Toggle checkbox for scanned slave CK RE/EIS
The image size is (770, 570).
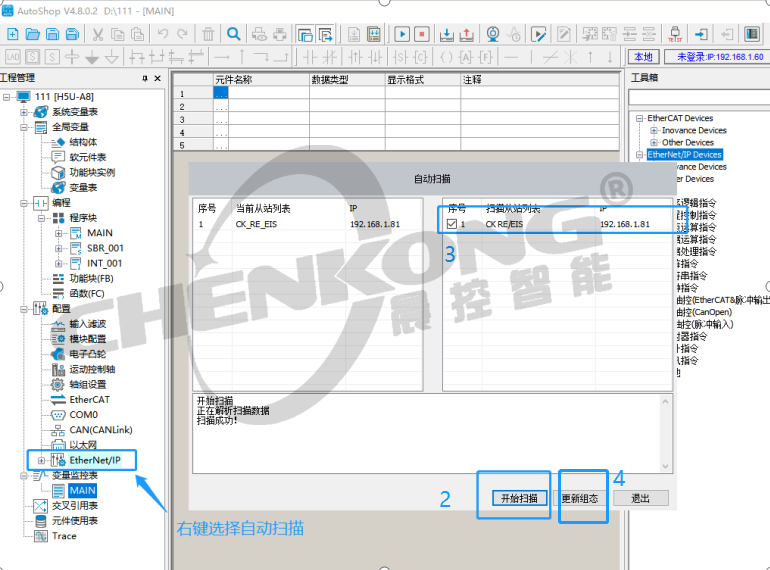452,224
